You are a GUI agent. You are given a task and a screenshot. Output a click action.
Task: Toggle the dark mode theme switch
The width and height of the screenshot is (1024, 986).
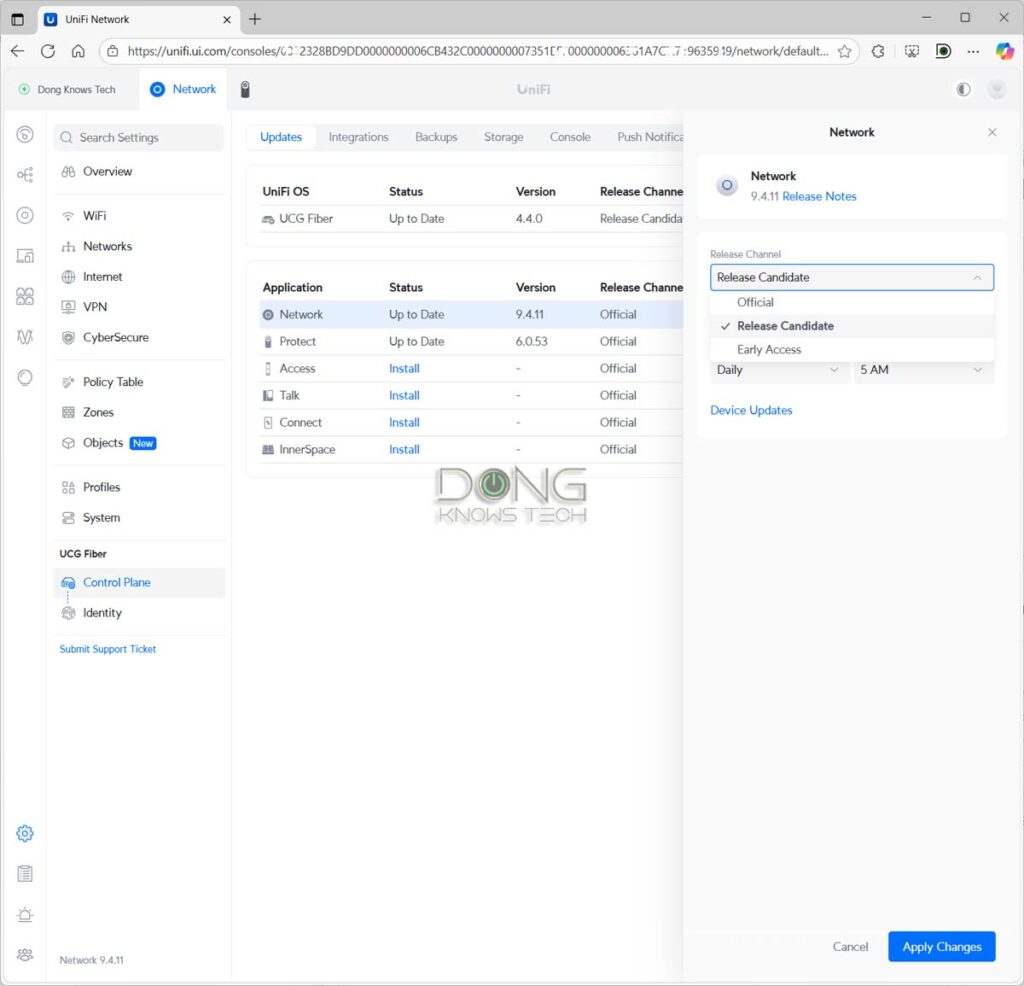(x=962, y=89)
